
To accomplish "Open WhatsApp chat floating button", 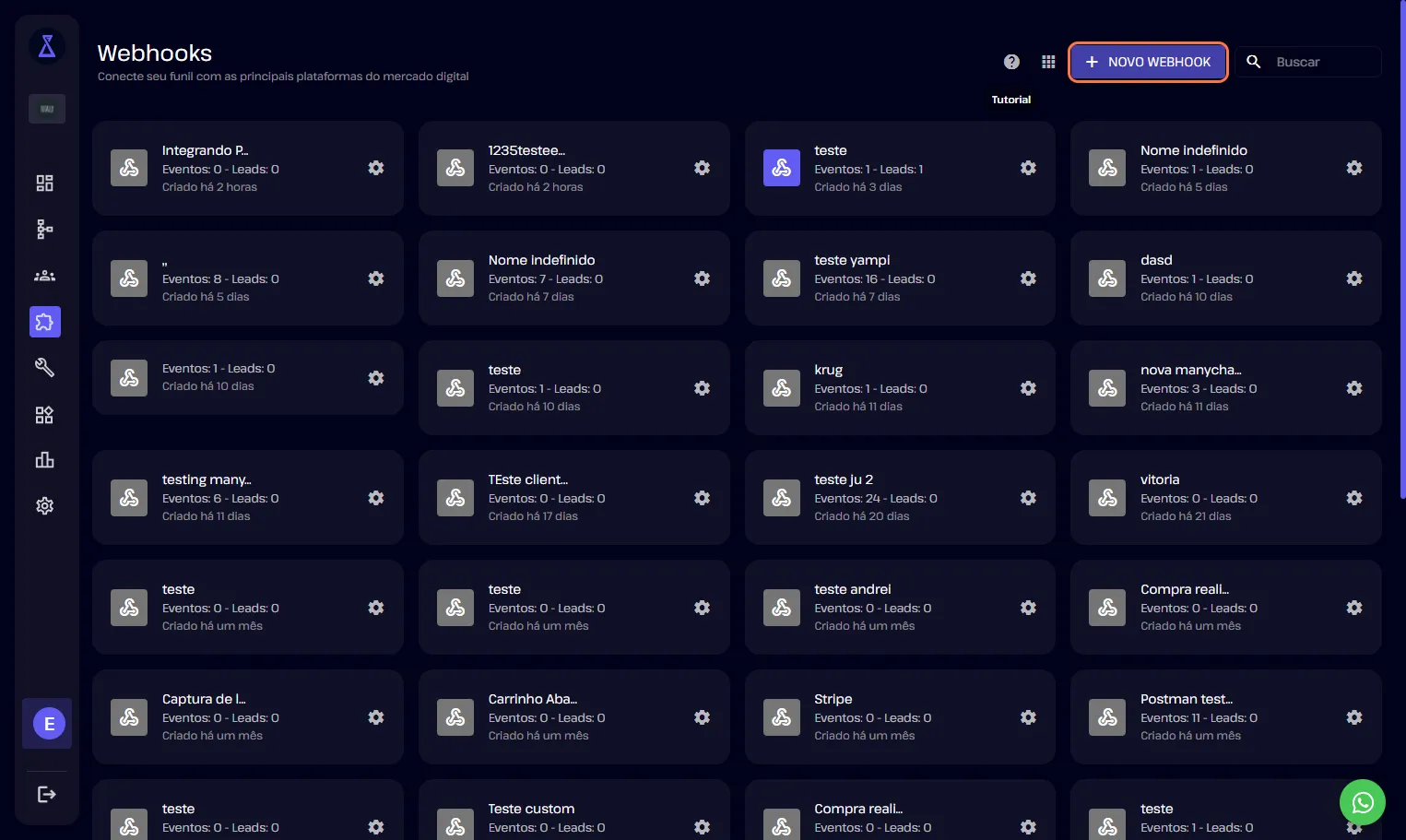I will tap(1362, 802).
